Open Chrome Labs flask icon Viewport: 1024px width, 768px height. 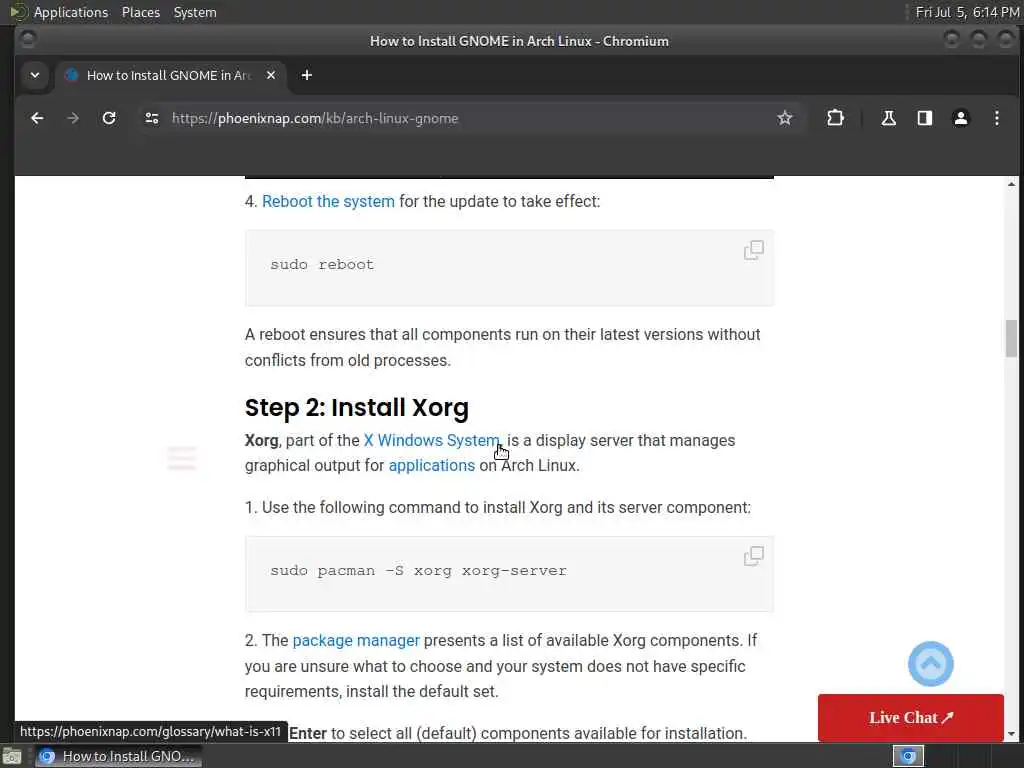tap(888, 118)
